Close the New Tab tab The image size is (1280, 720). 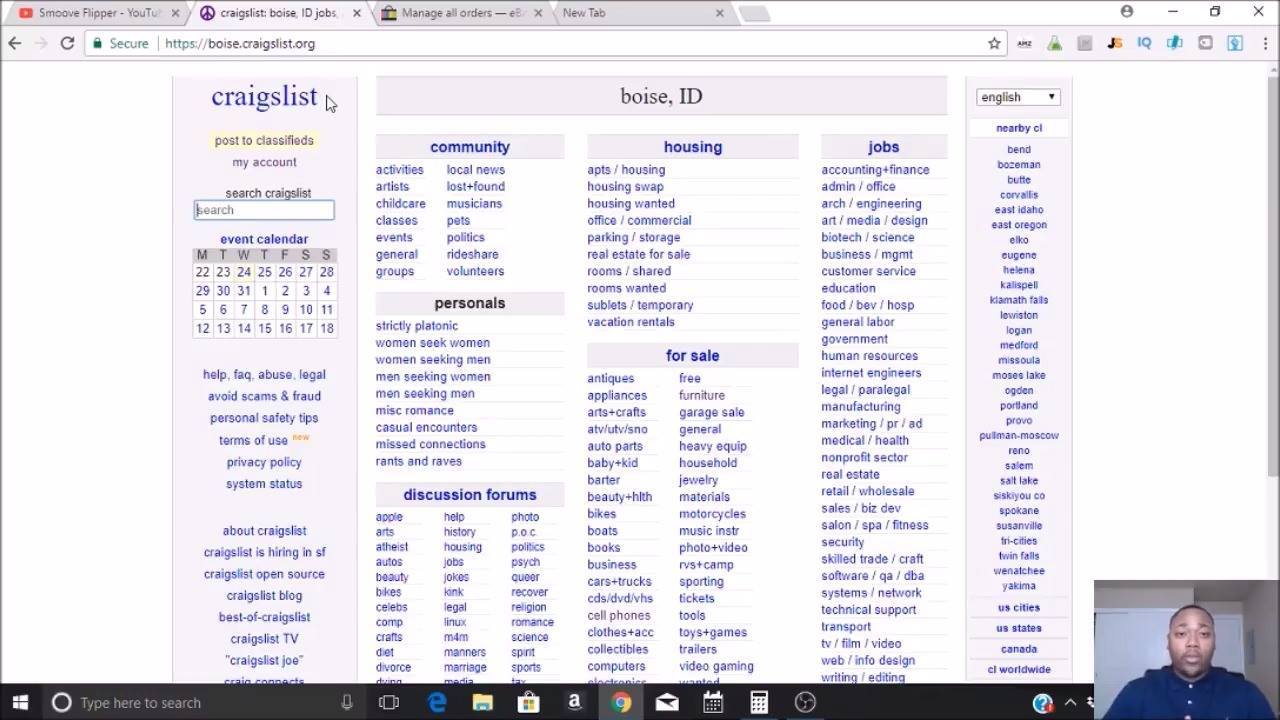pos(720,13)
